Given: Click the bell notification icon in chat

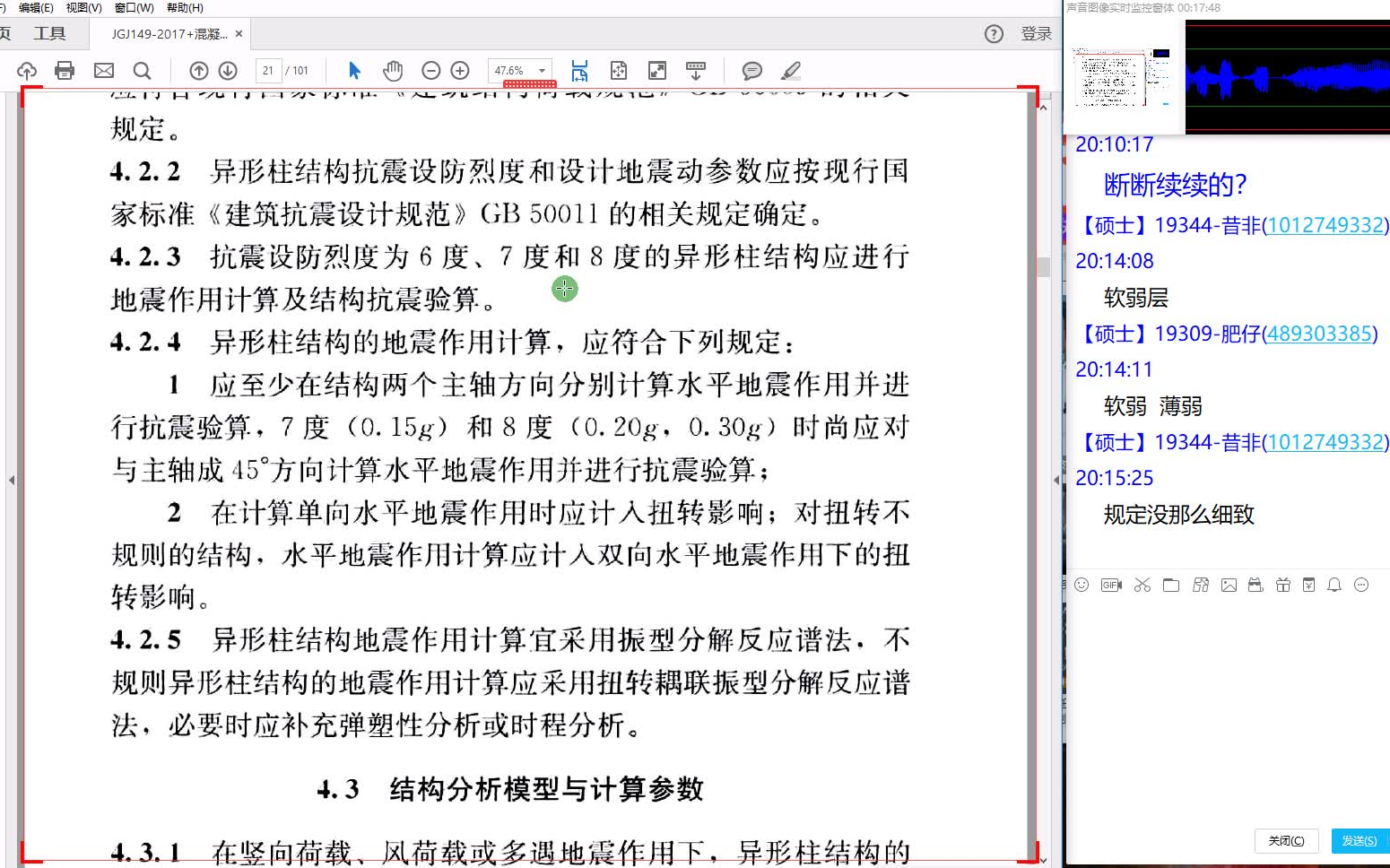Looking at the screenshot, I should tap(1334, 585).
